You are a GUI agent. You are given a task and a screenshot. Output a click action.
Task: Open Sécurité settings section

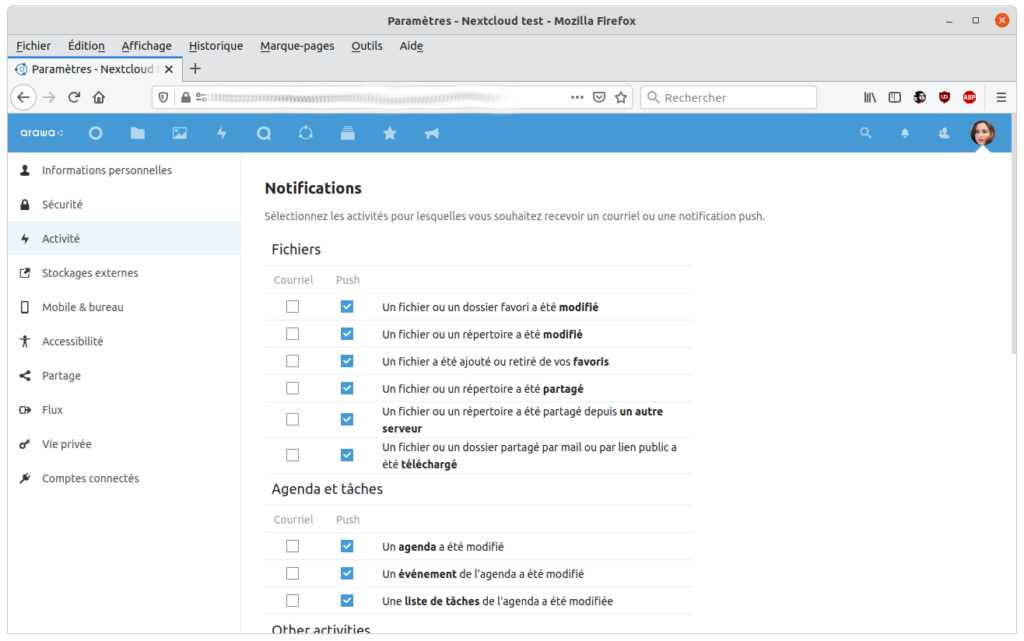pos(124,204)
